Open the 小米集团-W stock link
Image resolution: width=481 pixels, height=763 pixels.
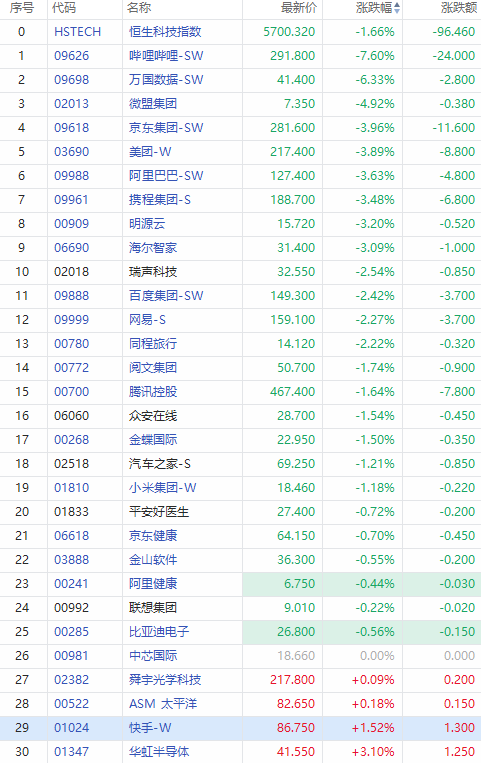(x=163, y=488)
